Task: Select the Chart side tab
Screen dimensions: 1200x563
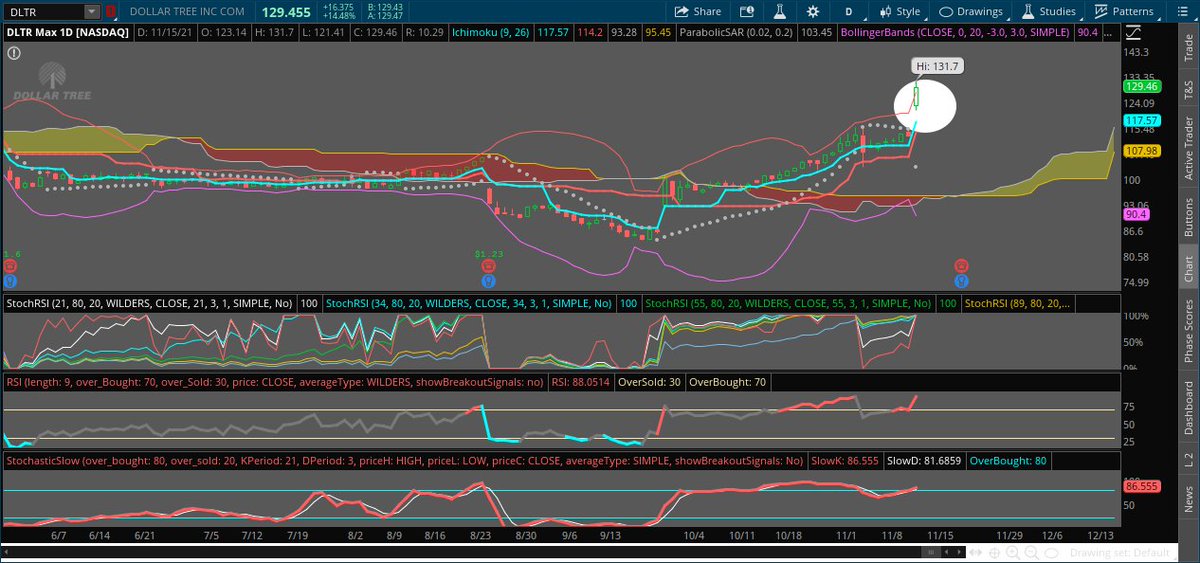Action: [1187, 270]
